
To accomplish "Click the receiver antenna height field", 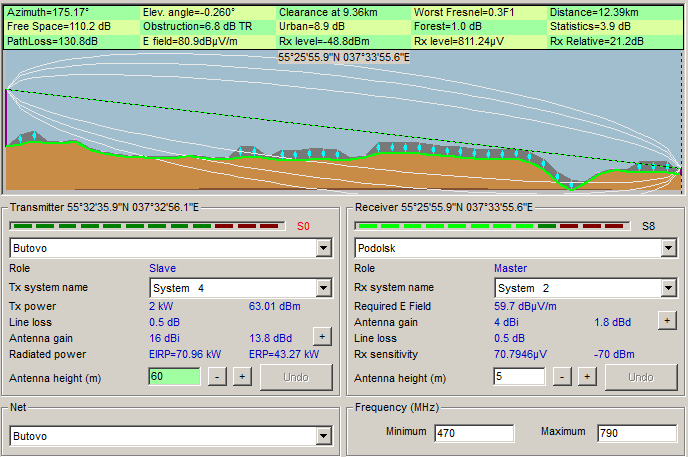I will (x=519, y=377).
